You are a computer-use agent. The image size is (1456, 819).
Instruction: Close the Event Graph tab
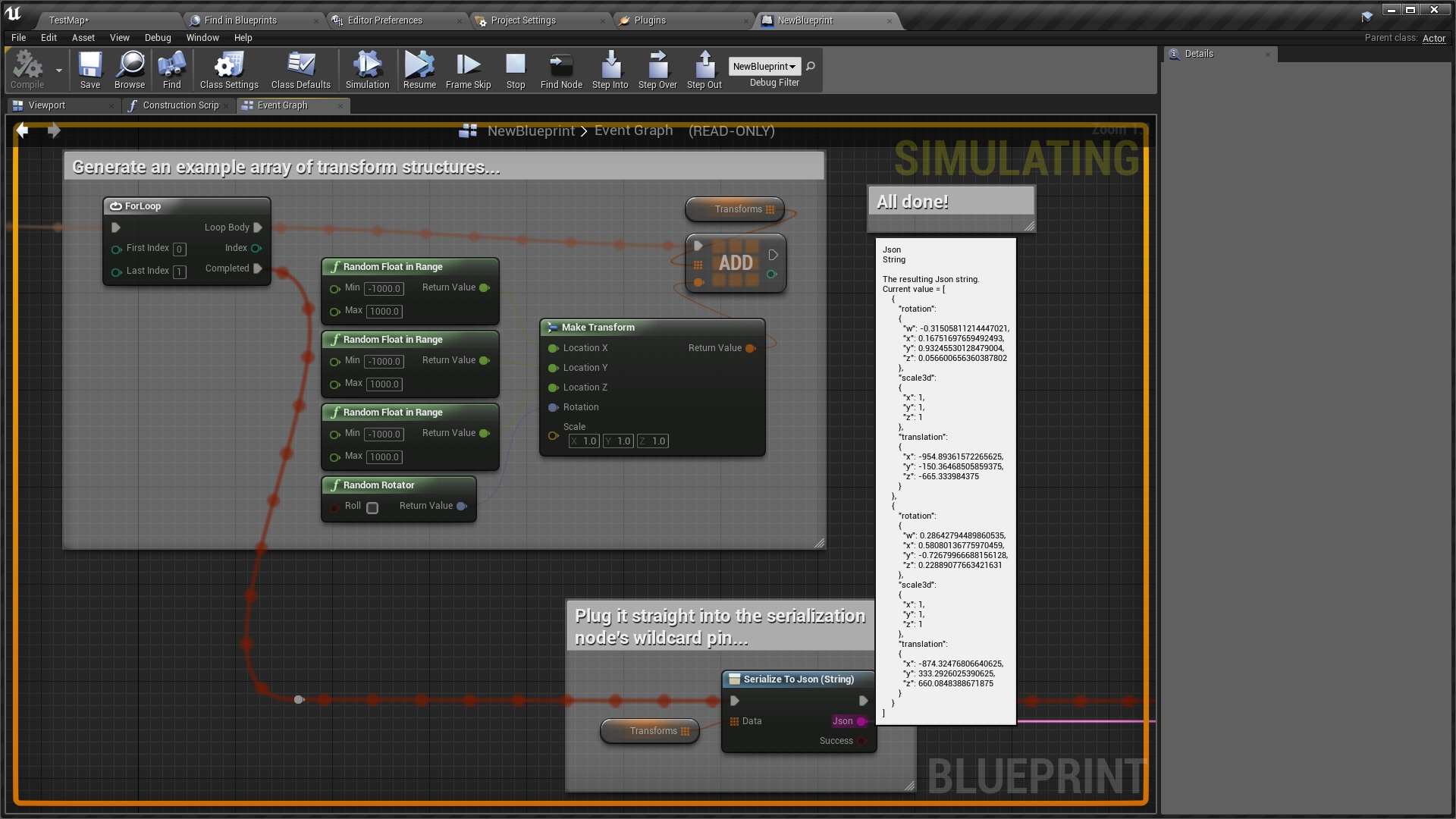pos(340,105)
